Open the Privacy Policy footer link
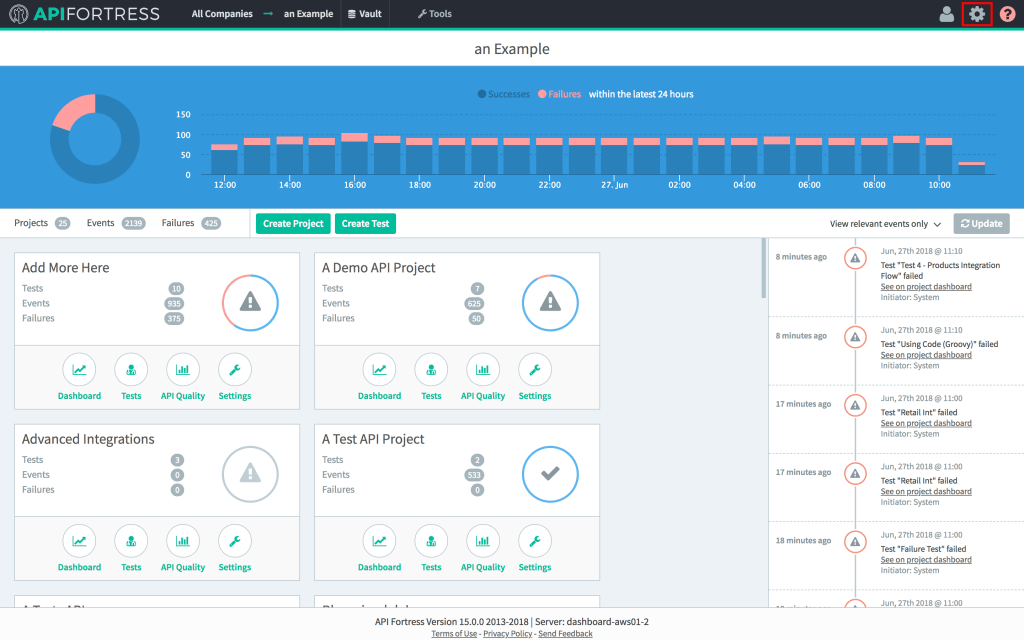 (x=509, y=633)
